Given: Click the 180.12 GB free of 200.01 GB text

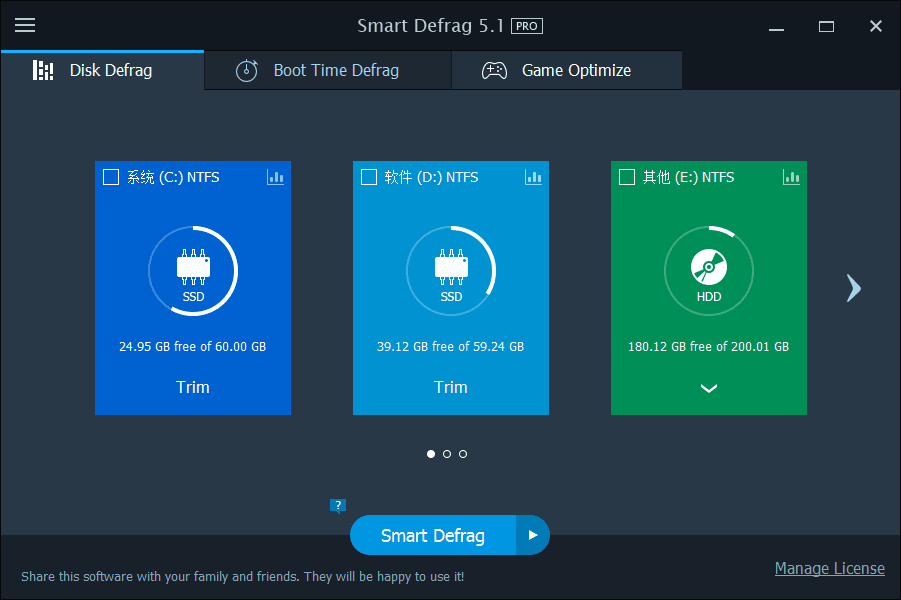Looking at the screenshot, I should click(x=709, y=347).
